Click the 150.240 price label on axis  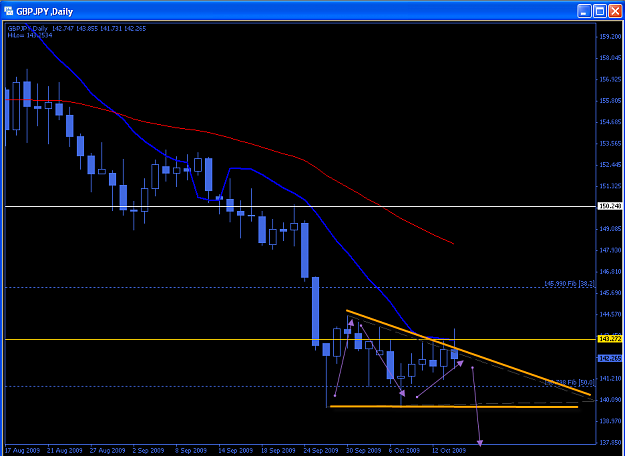pyautogui.click(x=610, y=206)
